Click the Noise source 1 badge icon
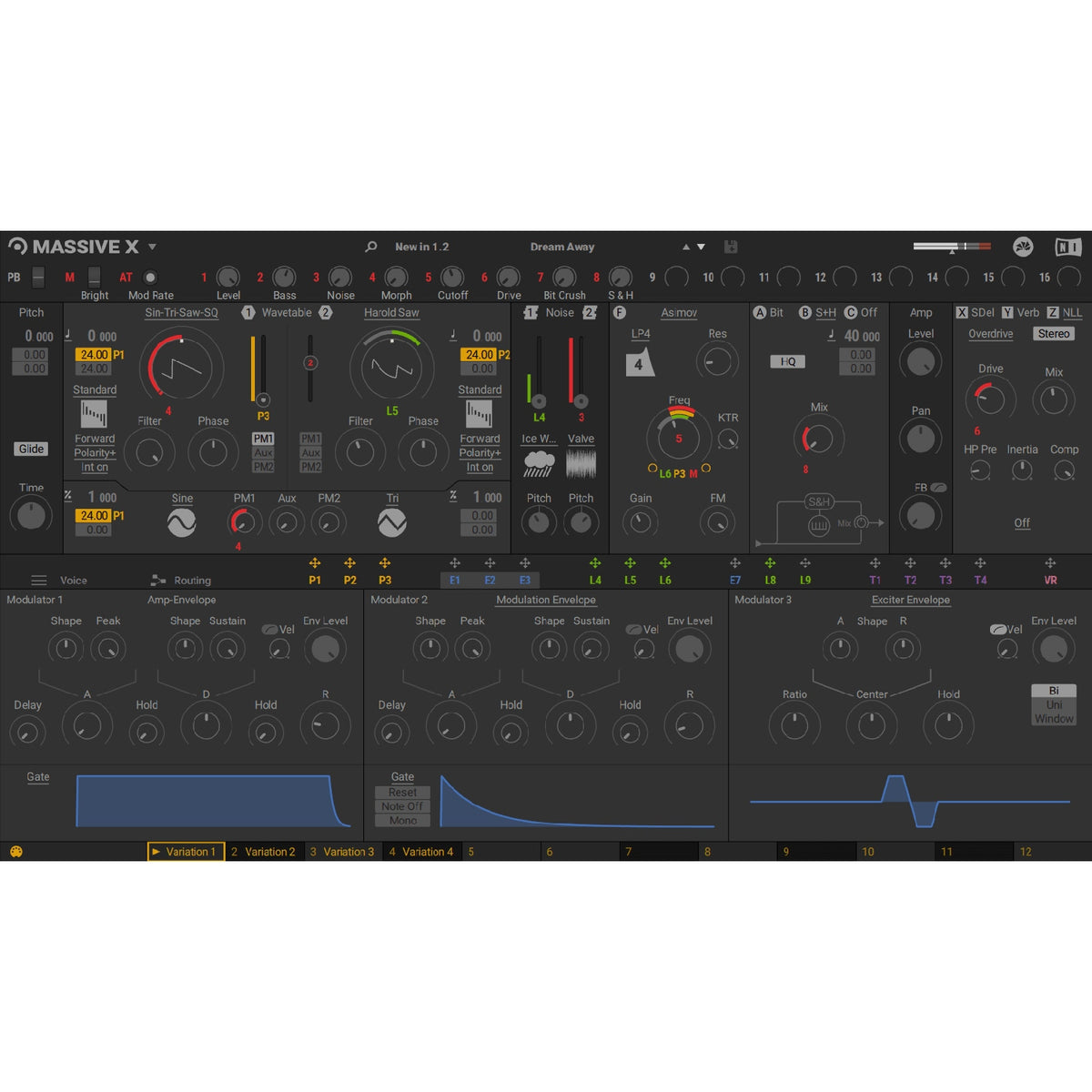The image size is (1092, 1092). [x=531, y=312]
